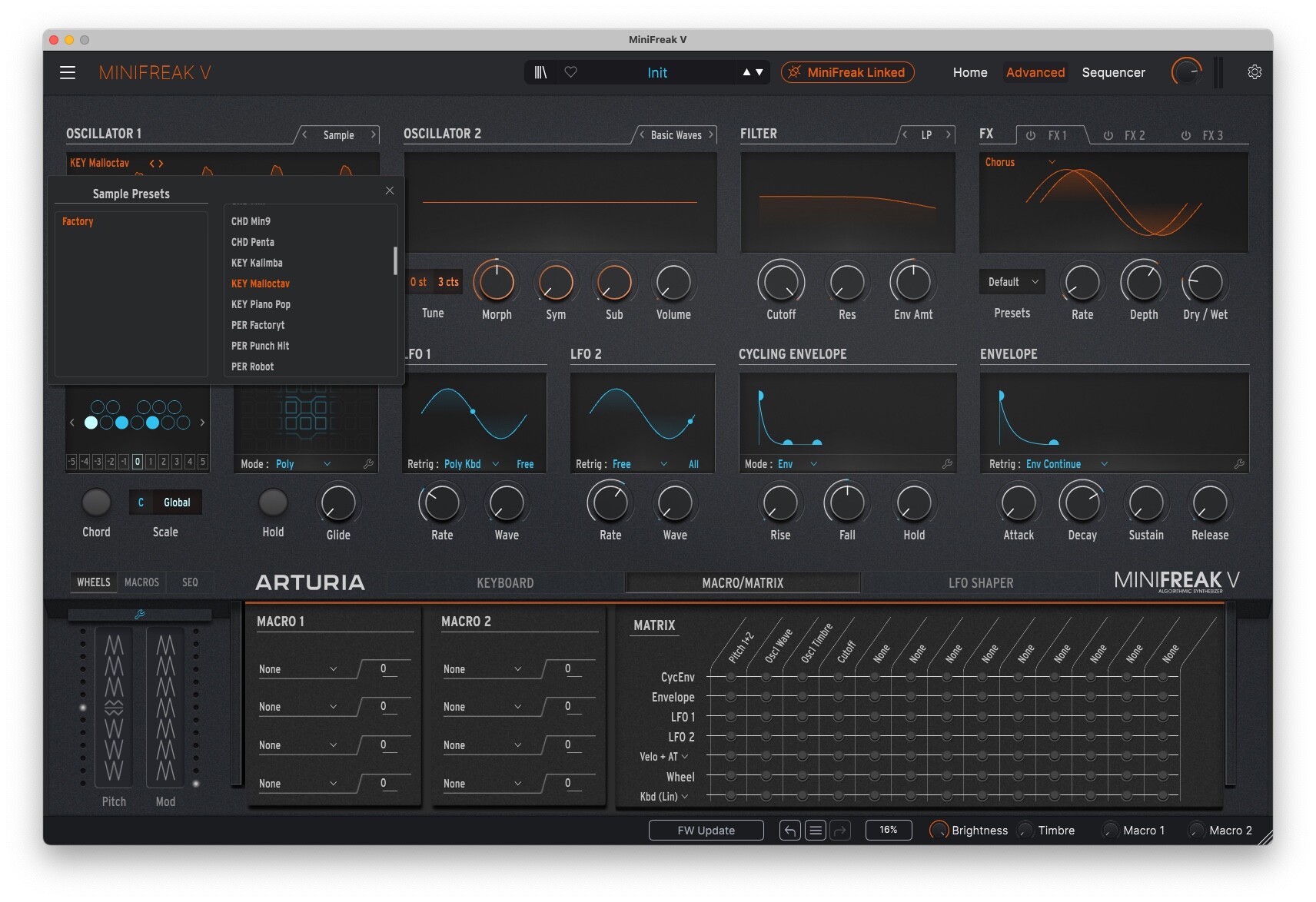Switch to the Sequencer view
Image resolution: width=1316 pixels, height=902 pixels.
1113,72
